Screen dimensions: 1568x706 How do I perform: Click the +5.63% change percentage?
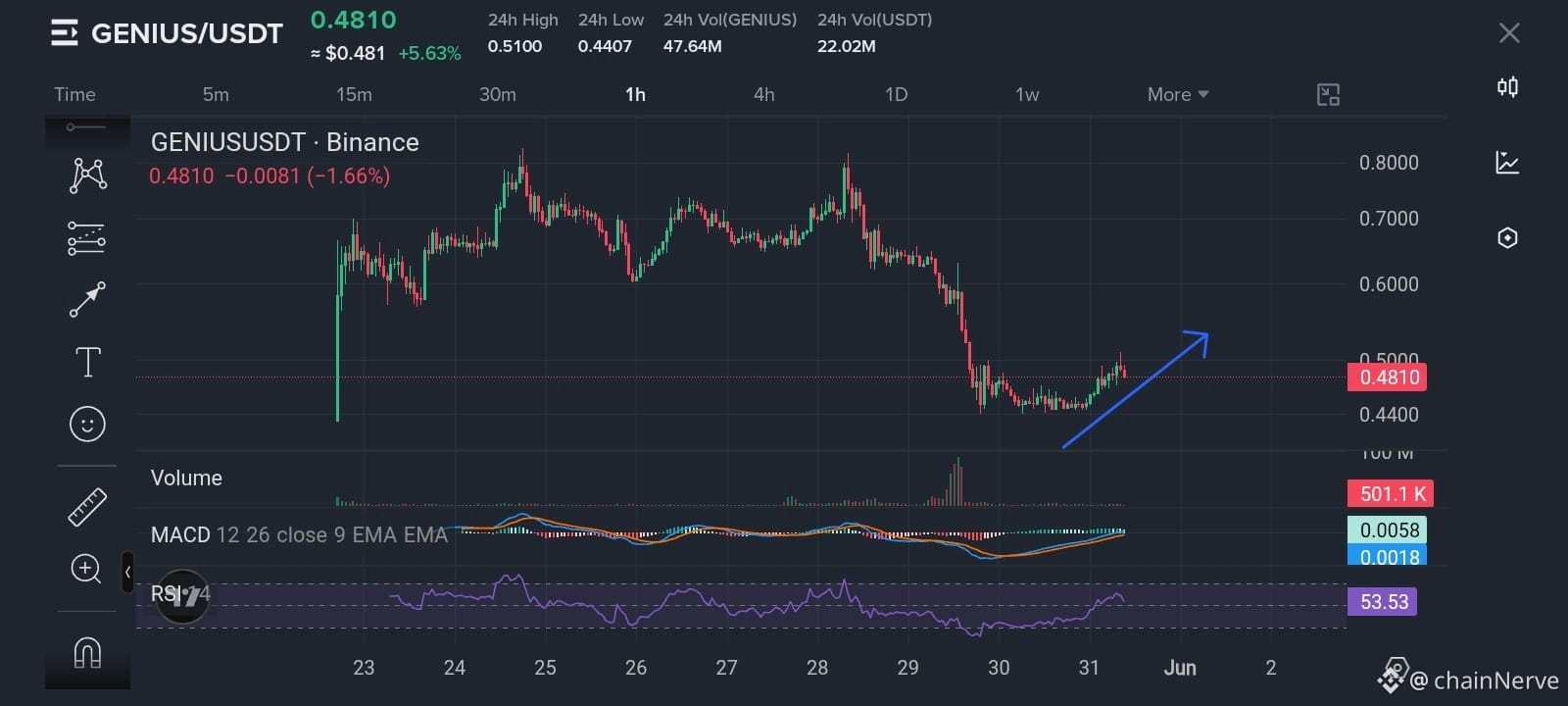point(429,54)
